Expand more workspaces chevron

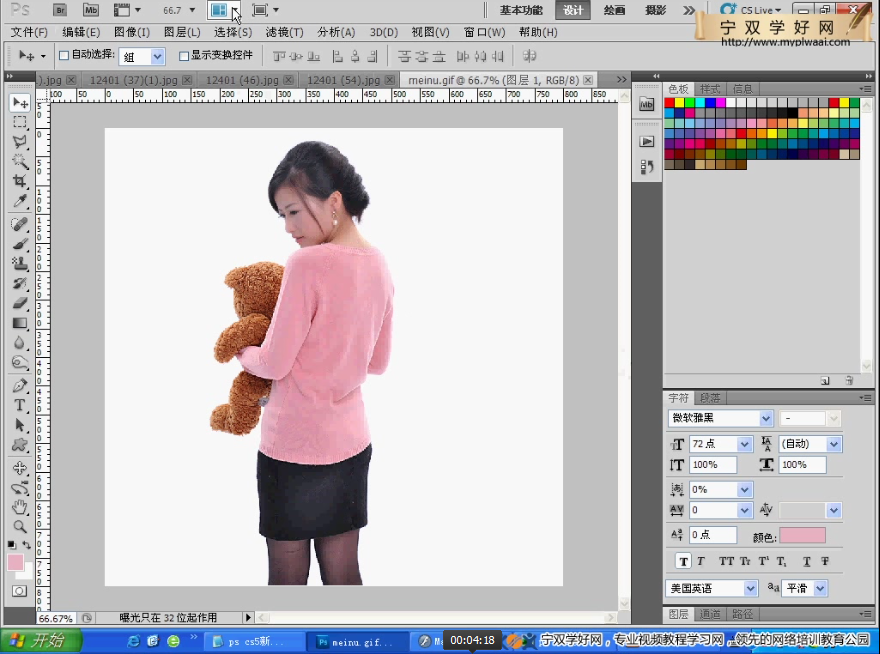[689, 10]
